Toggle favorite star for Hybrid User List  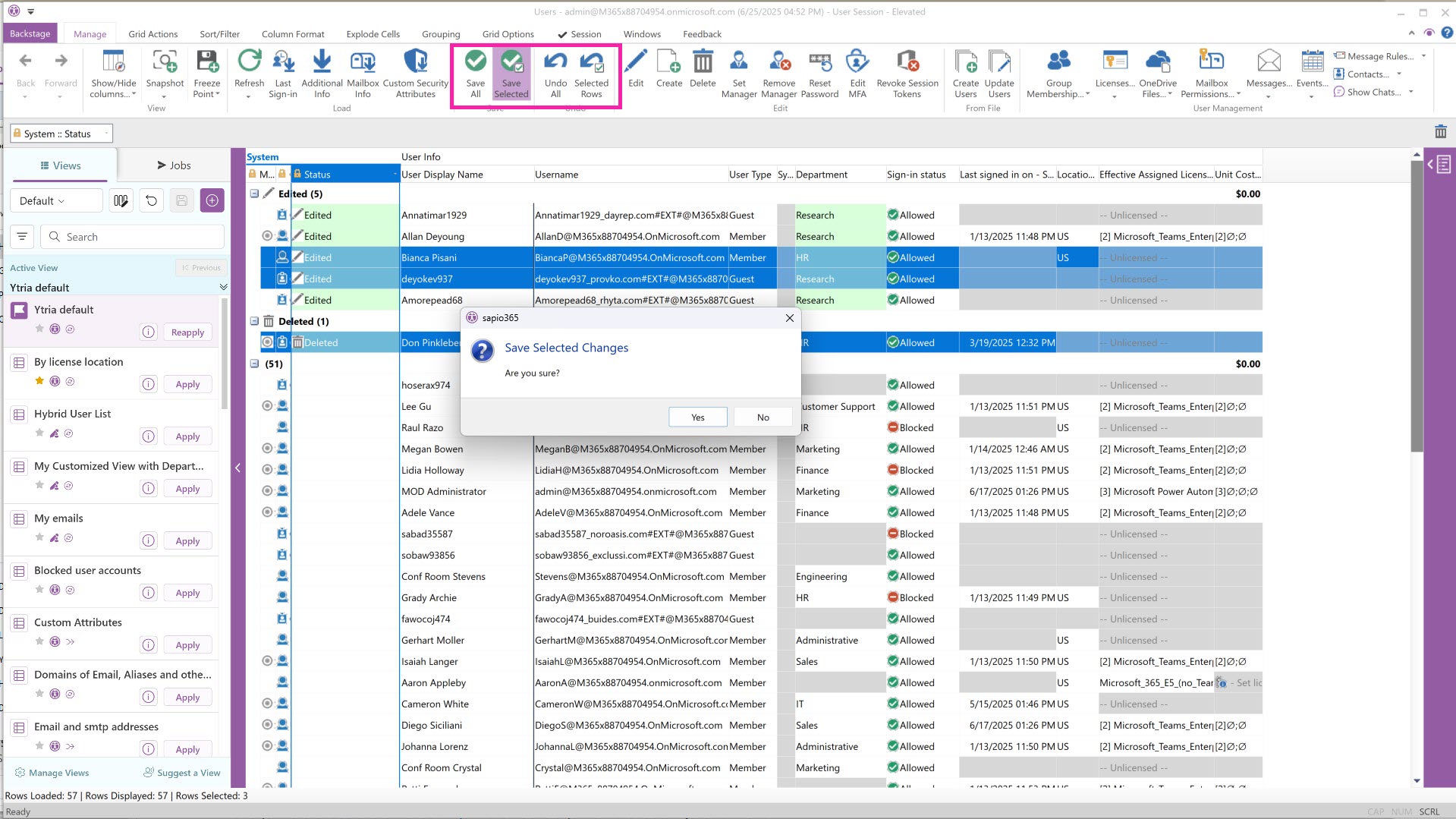tap(39, 433)
